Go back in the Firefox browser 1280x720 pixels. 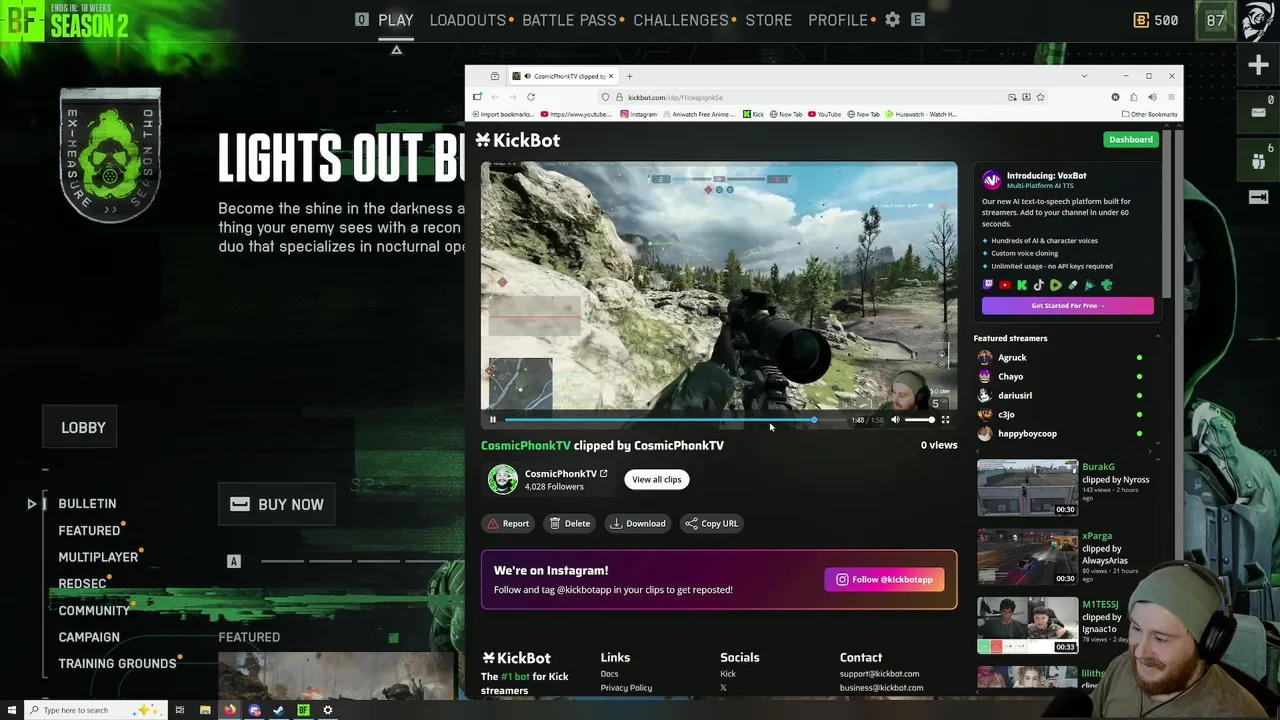click(x=495, y=97)
